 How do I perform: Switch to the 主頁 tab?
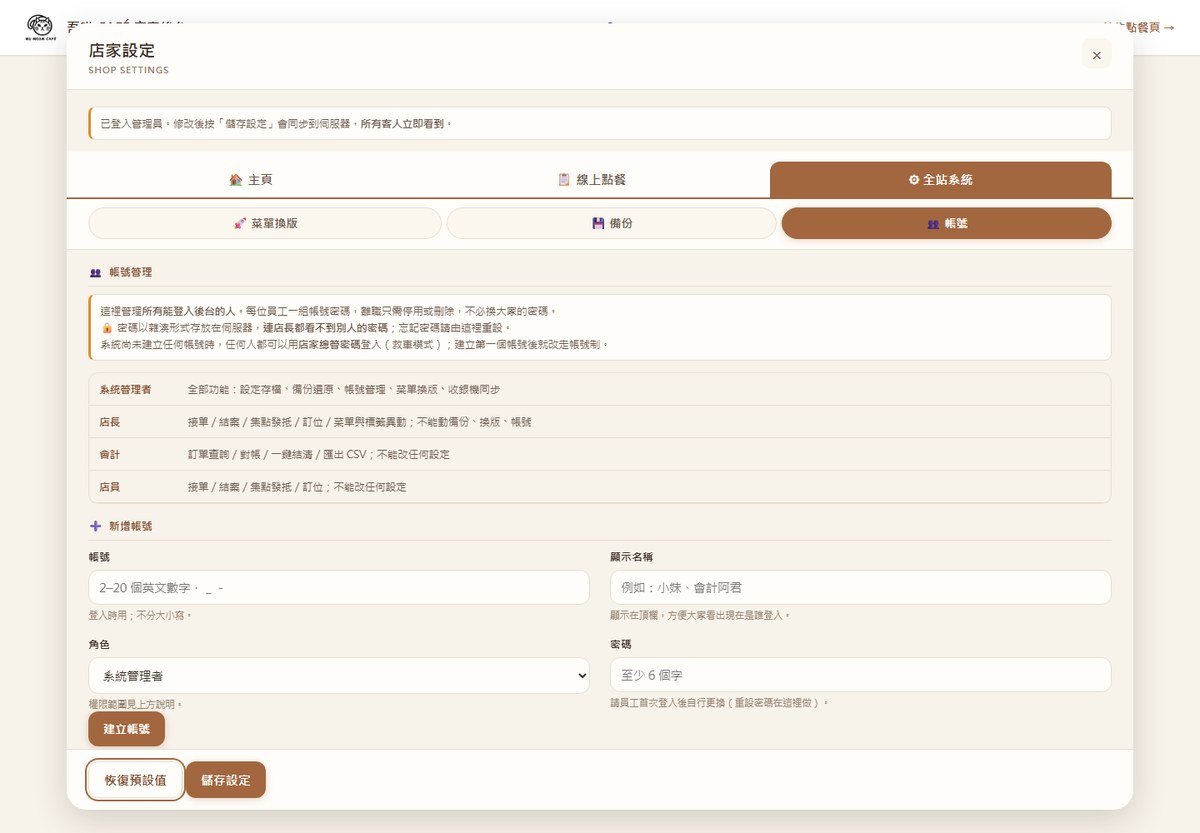coord(250,180)
